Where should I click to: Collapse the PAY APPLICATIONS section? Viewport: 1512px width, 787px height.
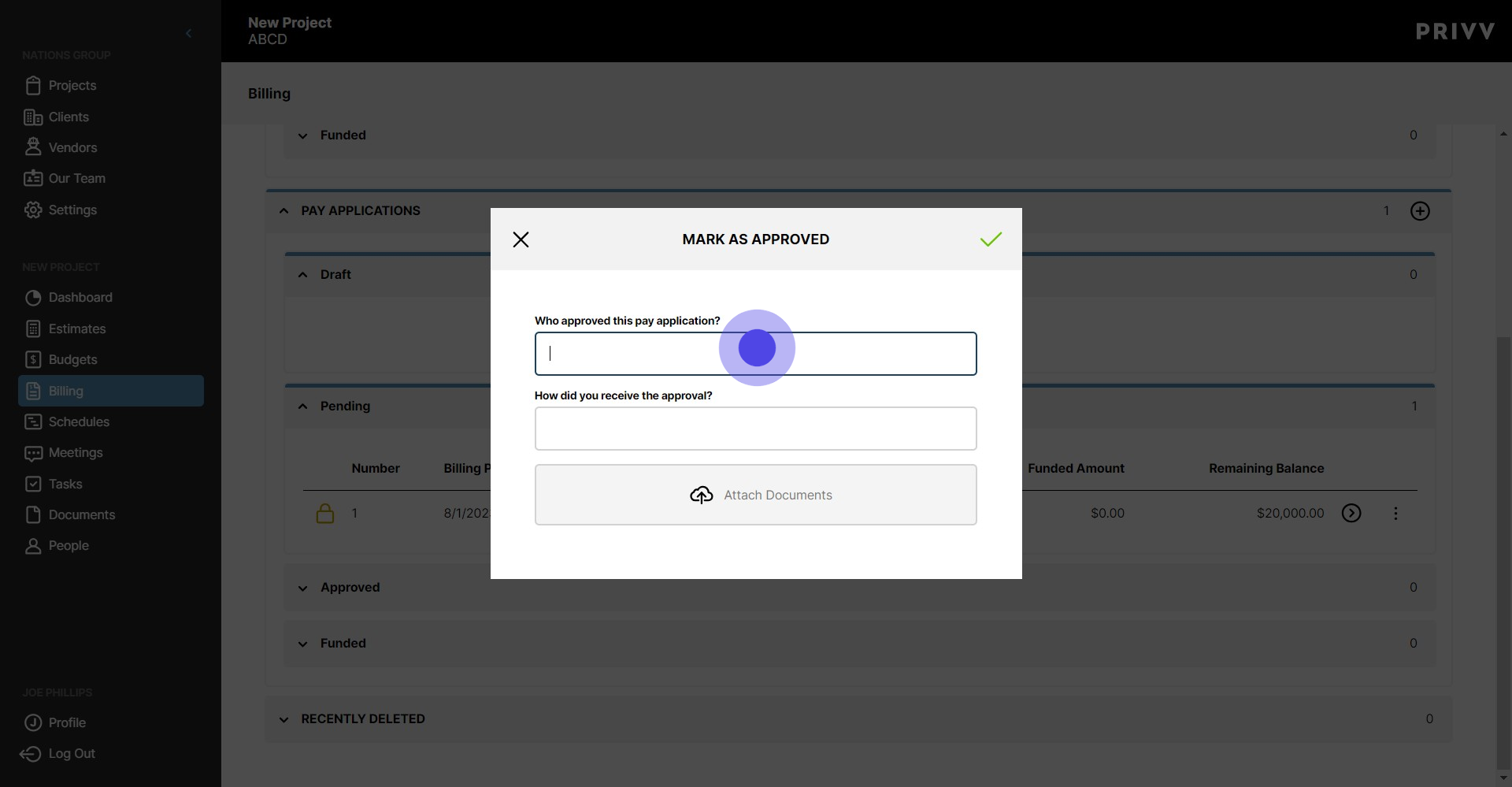pos(284,211)
